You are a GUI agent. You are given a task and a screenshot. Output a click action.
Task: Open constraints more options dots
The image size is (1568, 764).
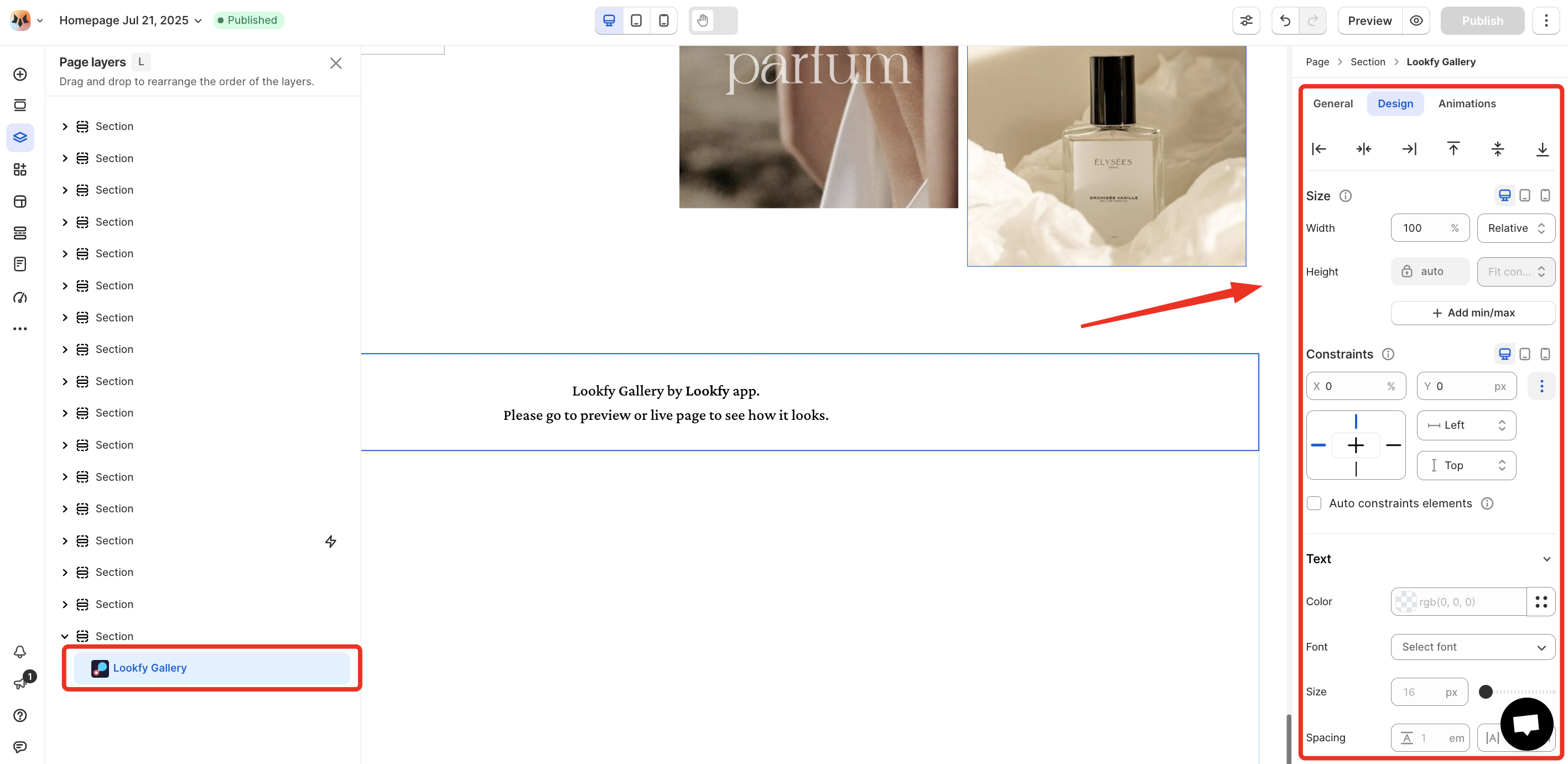coord(1542,386)
